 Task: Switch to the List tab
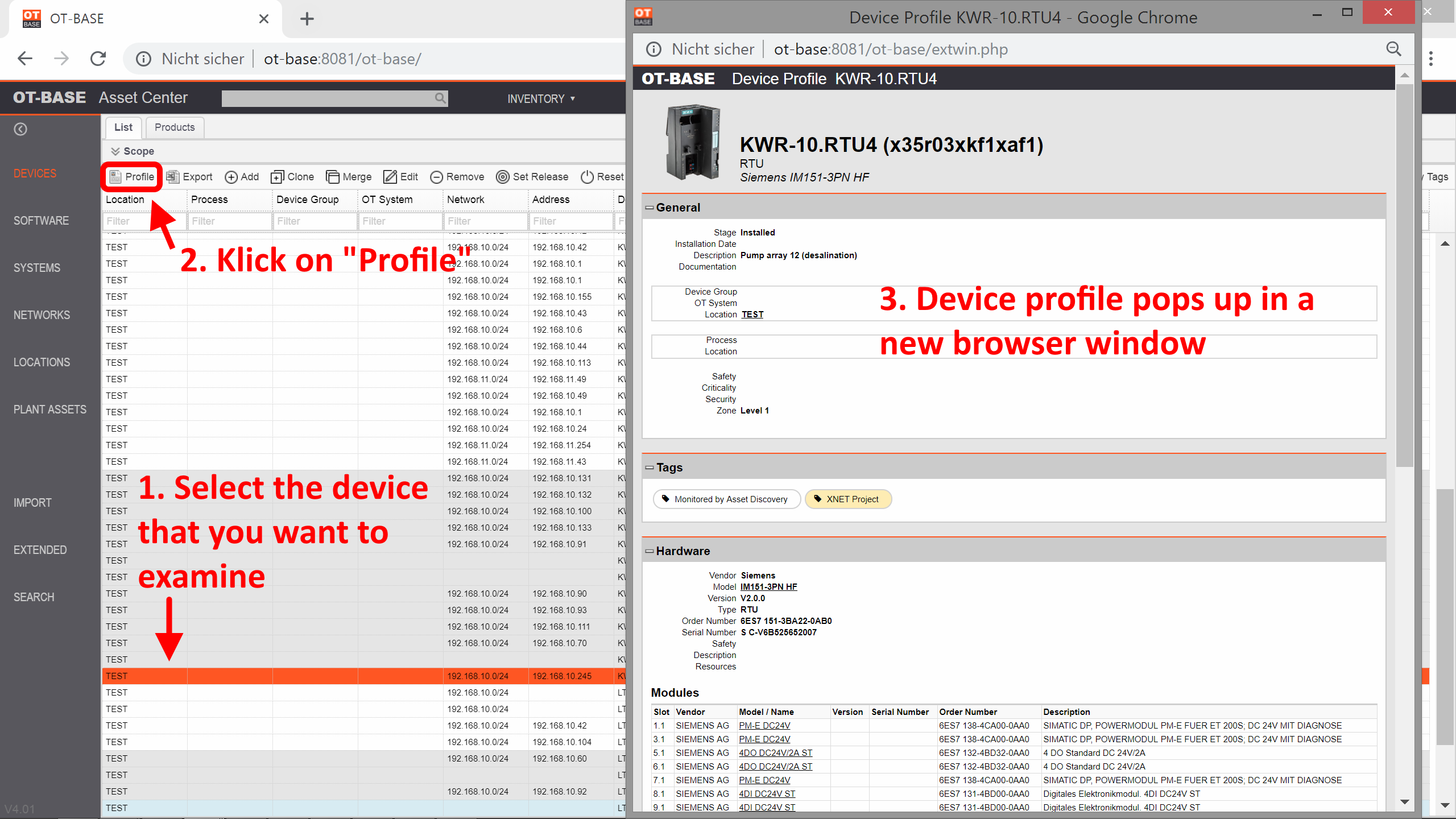[123, 127]
